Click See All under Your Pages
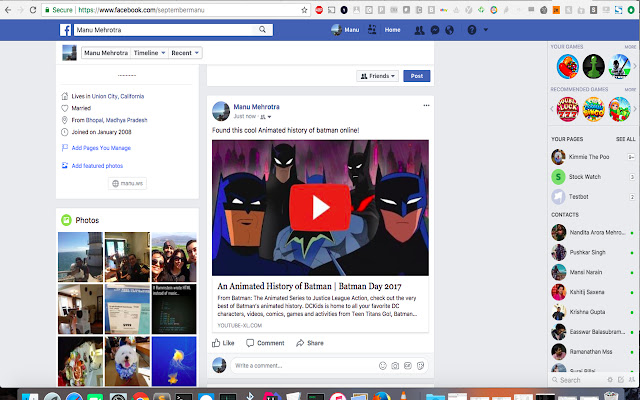The height and width of the screenshot is (400, 640). pos(625,139)
